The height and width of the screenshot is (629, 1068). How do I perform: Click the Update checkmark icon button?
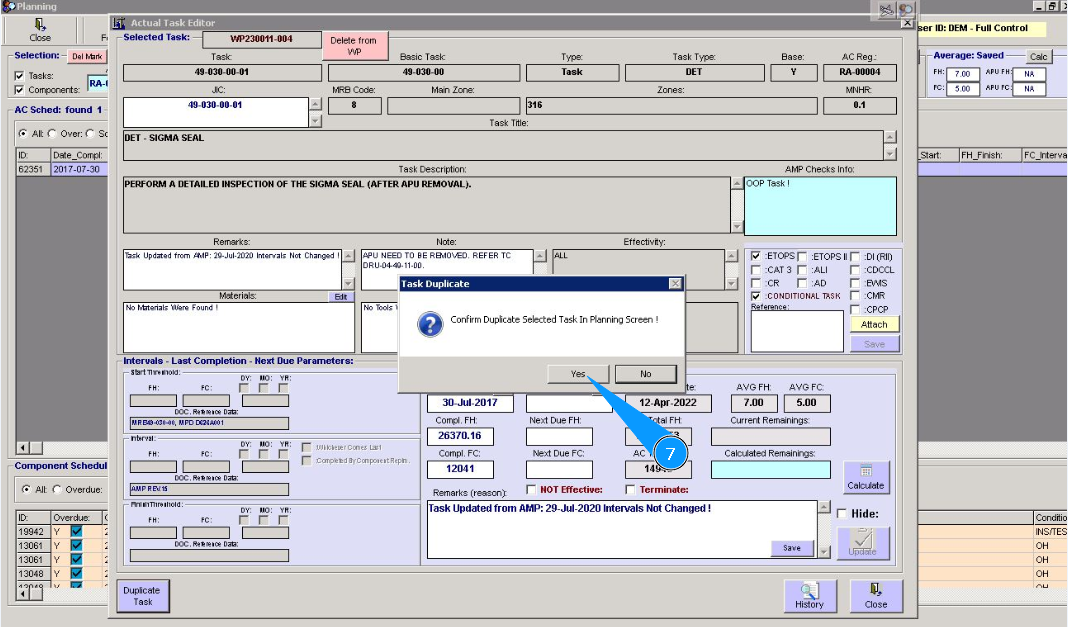tap(862, 543)
